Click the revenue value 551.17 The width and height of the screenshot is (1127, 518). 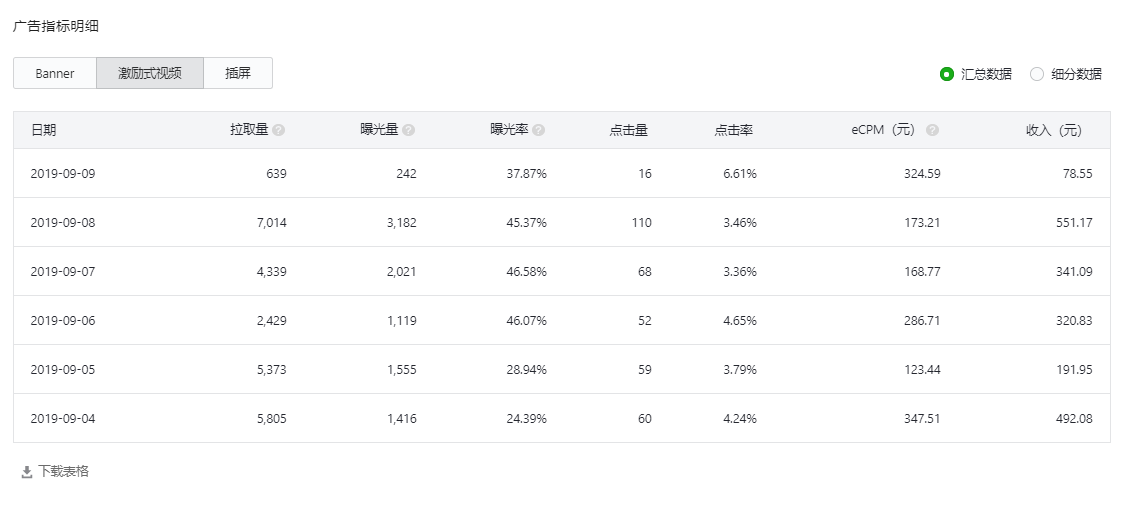[1070, 223]
